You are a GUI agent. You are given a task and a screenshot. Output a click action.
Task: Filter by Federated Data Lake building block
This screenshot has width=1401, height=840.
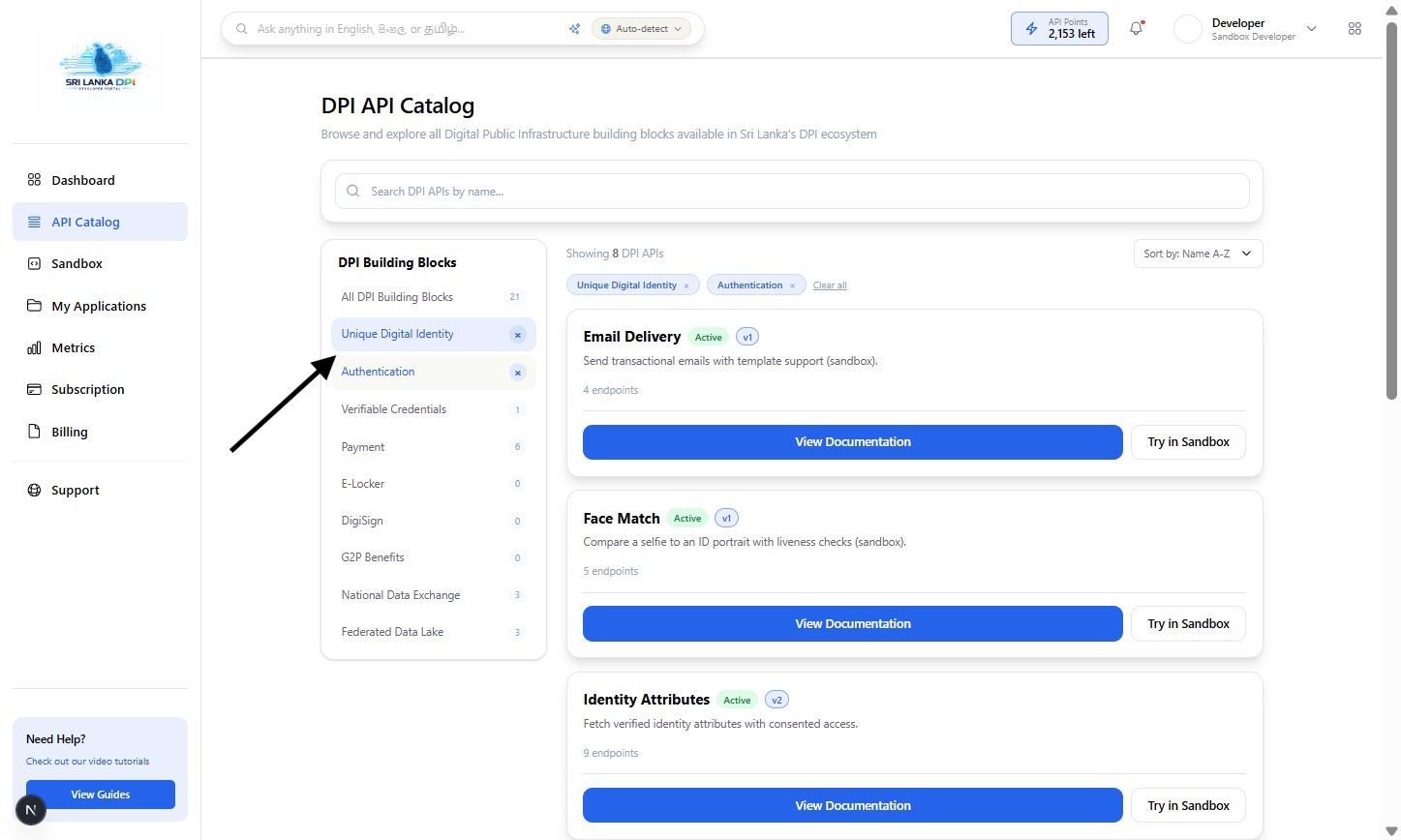coord(433,632)
